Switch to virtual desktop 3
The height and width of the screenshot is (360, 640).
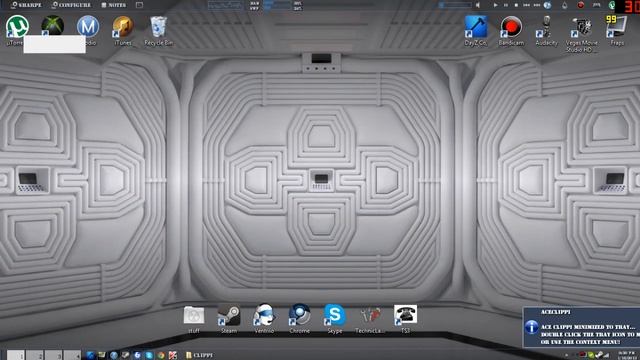tap(53, 355)
